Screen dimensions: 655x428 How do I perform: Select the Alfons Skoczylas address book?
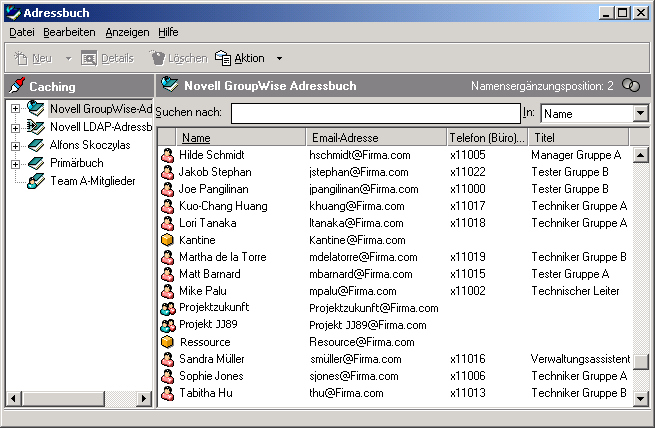pyautogui.click(x=90, y=145)
